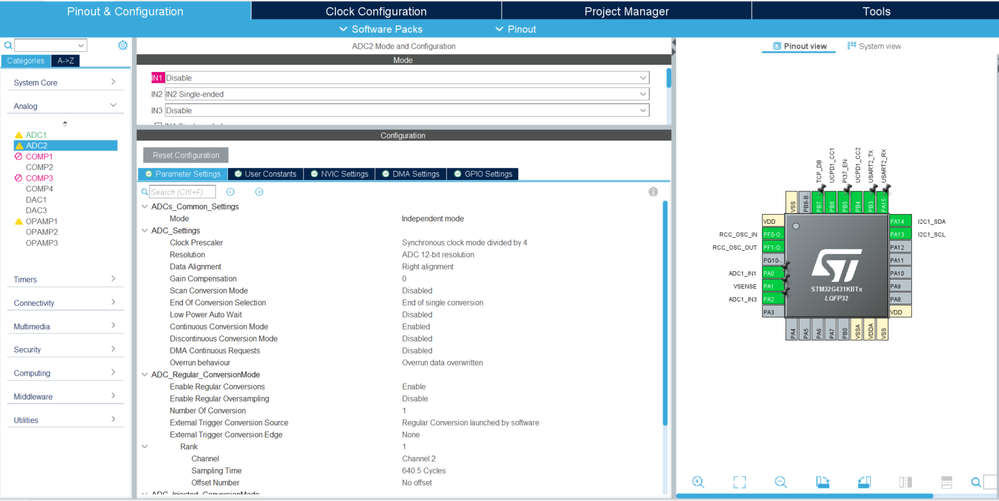Zoom out of the pinout view

[780, 482]
